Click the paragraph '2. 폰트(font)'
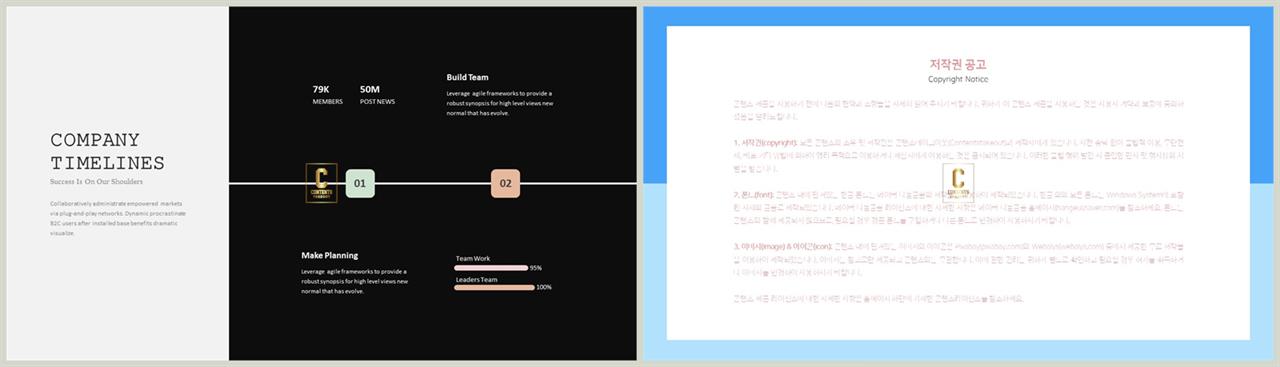1280x367 pixels. (x=958, y=209)
